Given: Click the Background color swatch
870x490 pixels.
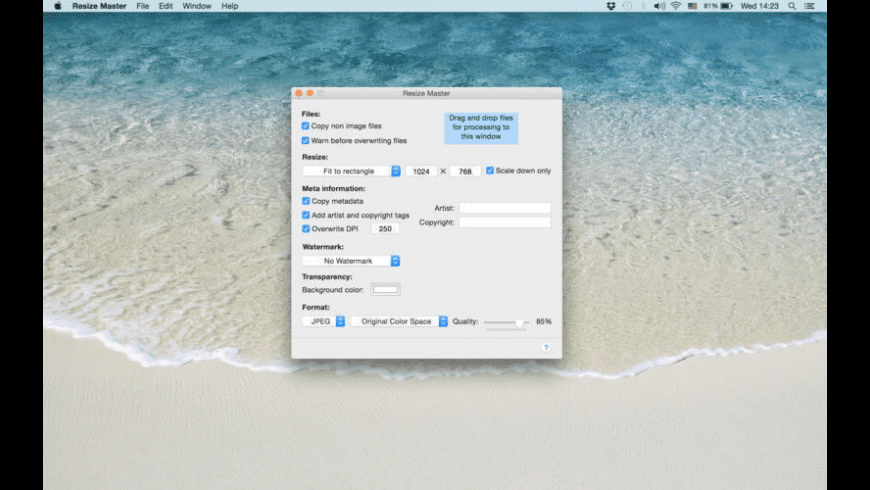Looking at the screenshot, I should (386, 290).
